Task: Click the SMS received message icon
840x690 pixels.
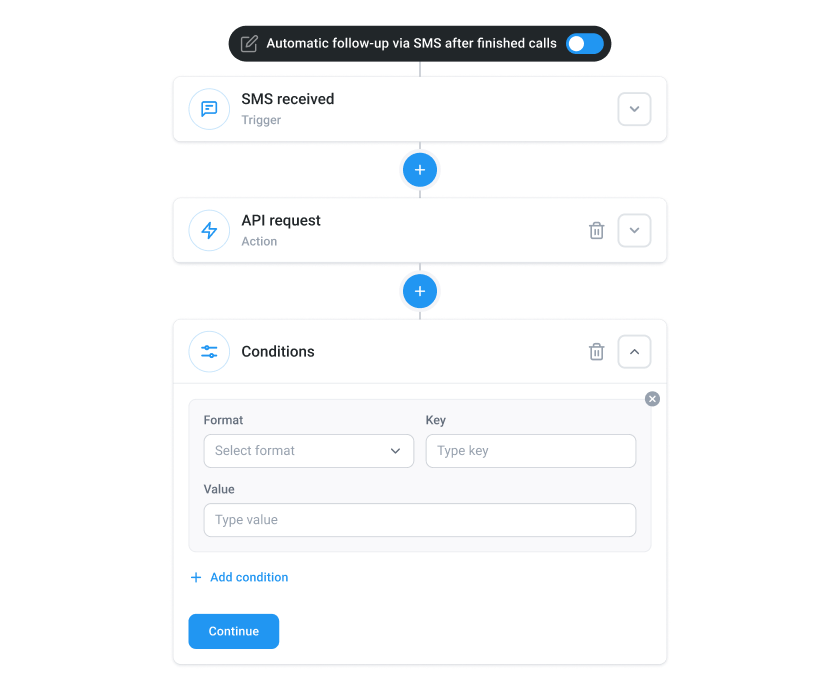Action: coord(209,109)
